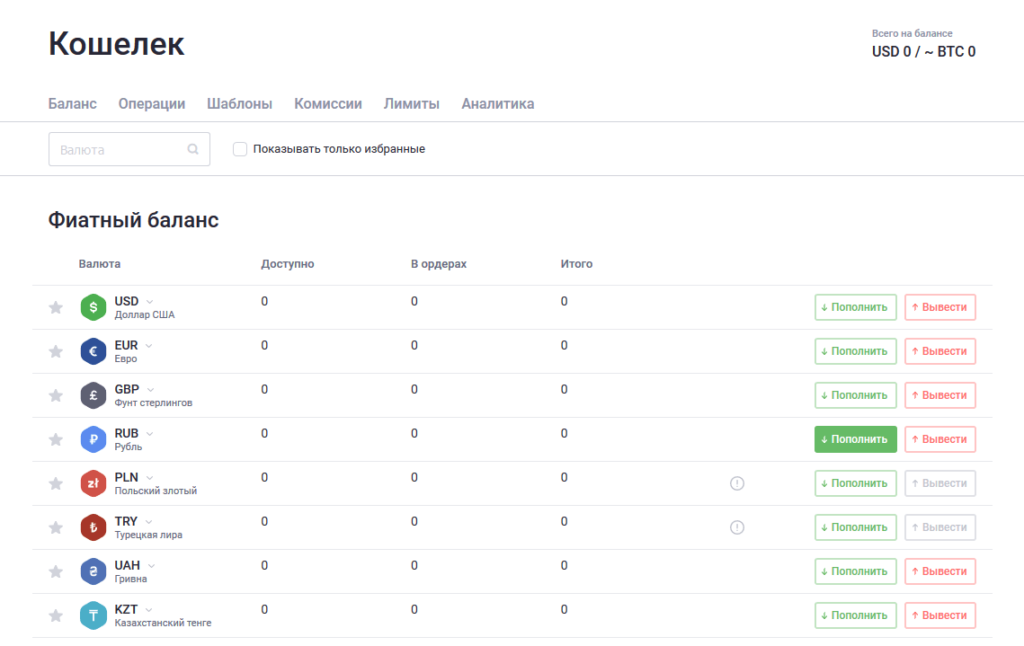Click the KZT tenge currency icon

point(93,616)
